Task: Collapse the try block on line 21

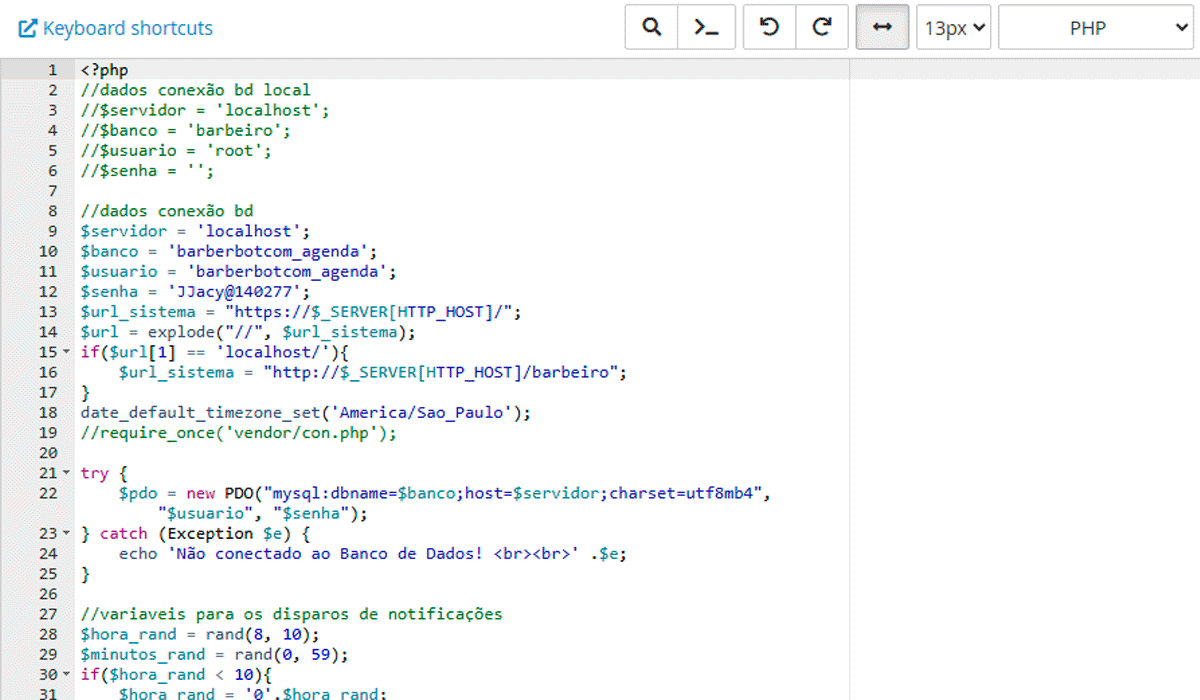Action: [x=66, y=473]
